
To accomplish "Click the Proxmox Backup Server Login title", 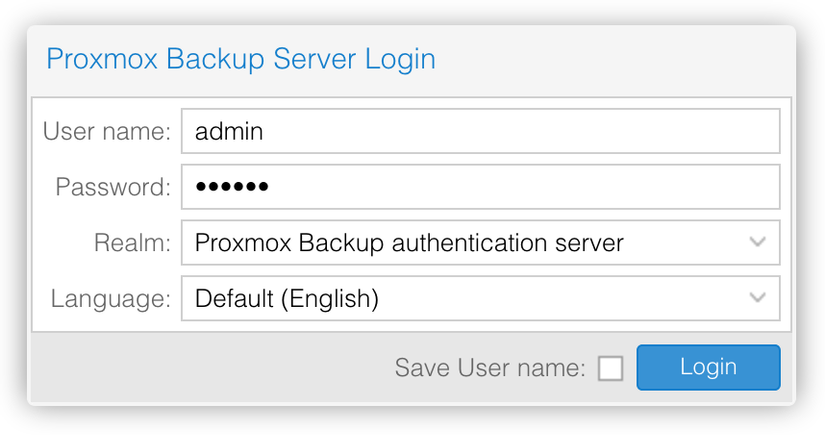I will click(x=241, y=59).
